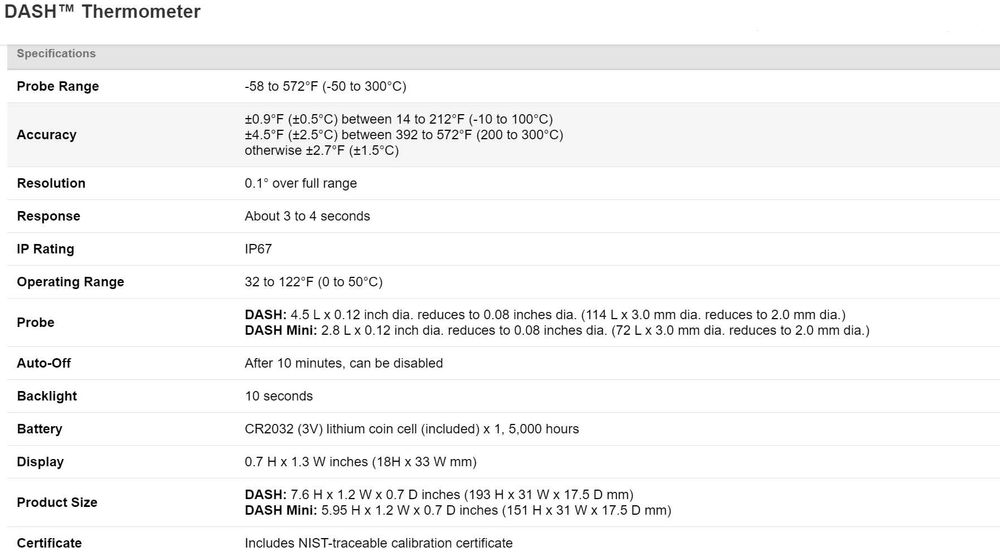This screenshot has height=557, width=1000.
Task: Click the DASH Mini probe dimensions line
Action: (557, 330)
